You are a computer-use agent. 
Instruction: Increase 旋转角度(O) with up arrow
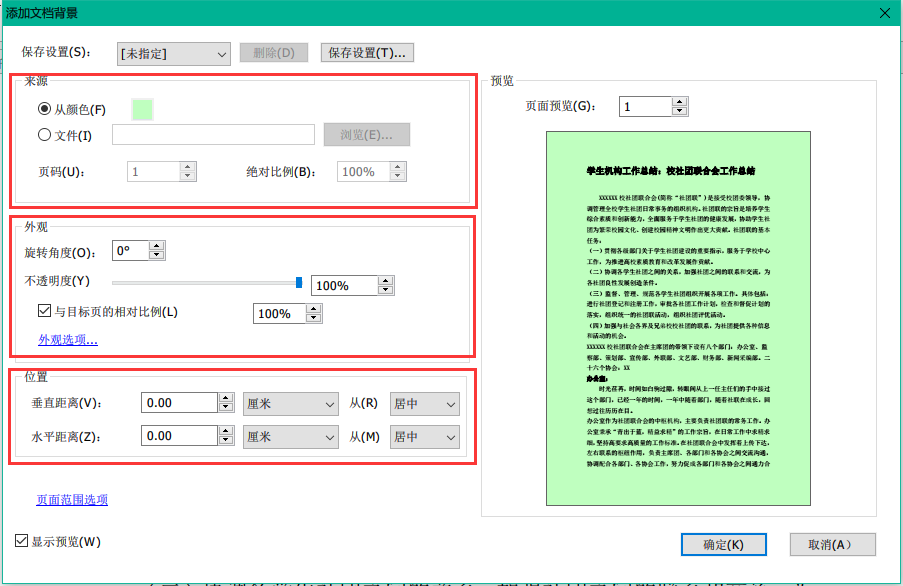157,246
